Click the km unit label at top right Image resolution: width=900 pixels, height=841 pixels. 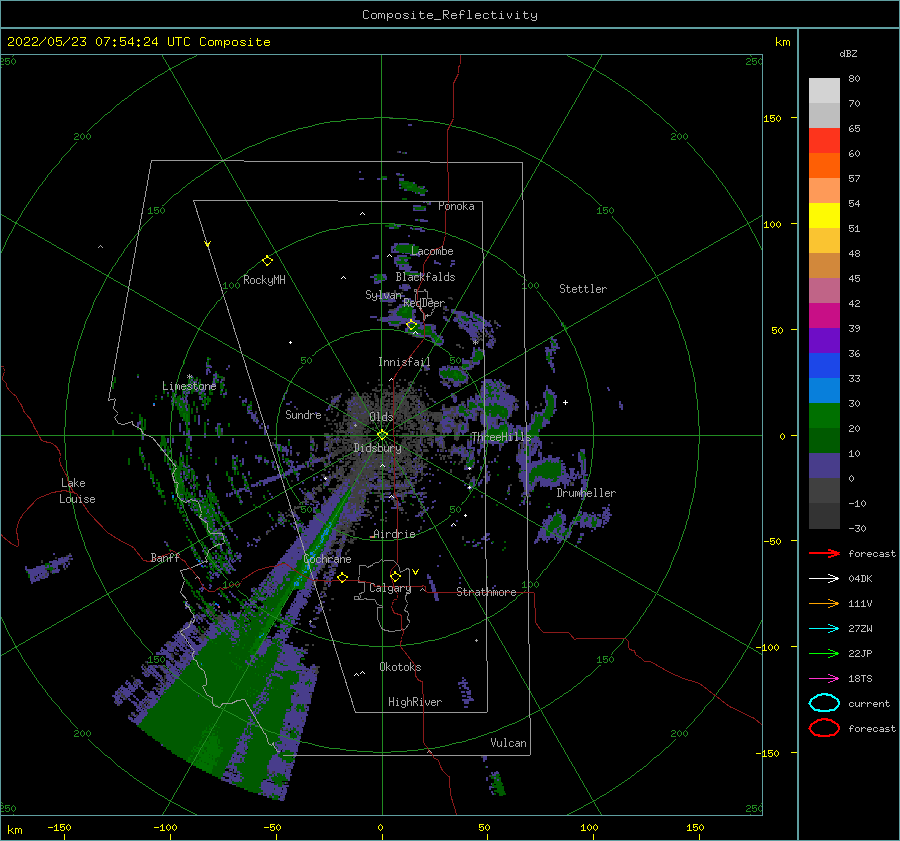tap(782, 42)
